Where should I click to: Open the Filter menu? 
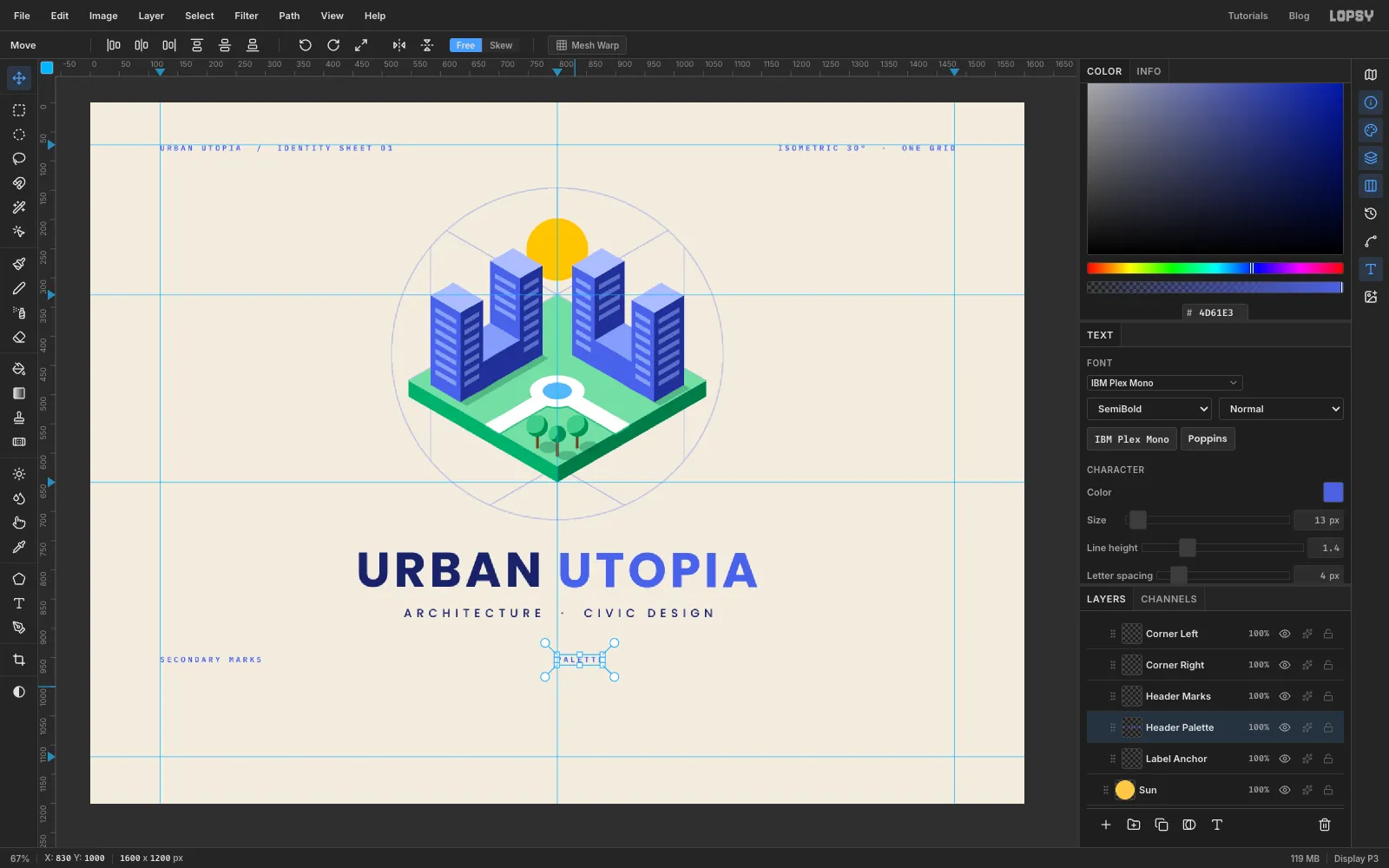pos(247,16)
